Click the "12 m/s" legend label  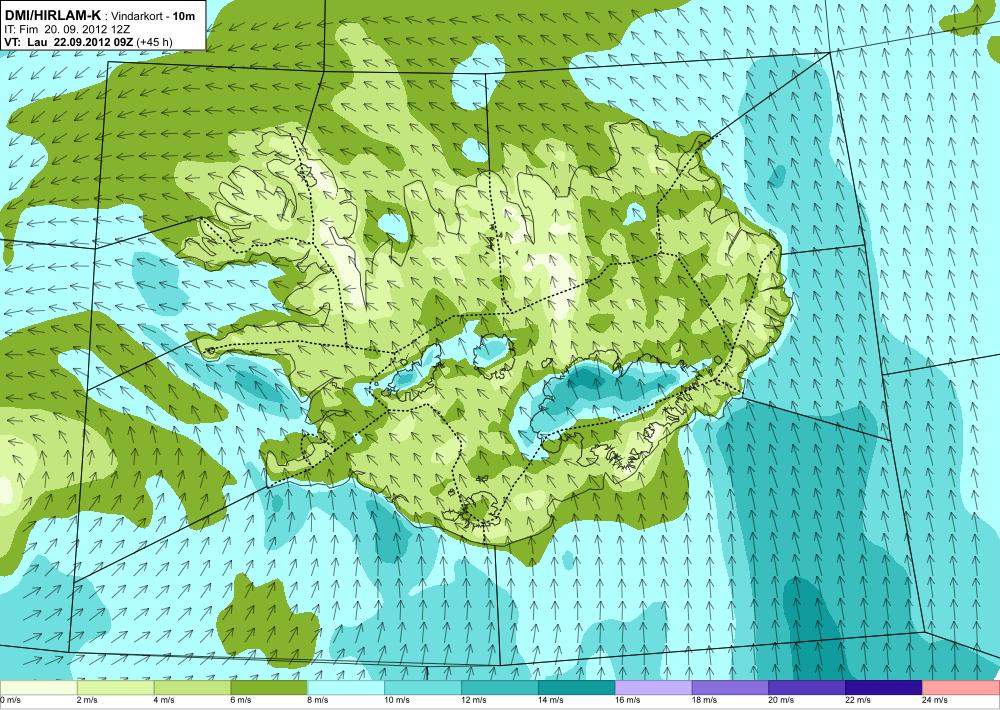474,700
